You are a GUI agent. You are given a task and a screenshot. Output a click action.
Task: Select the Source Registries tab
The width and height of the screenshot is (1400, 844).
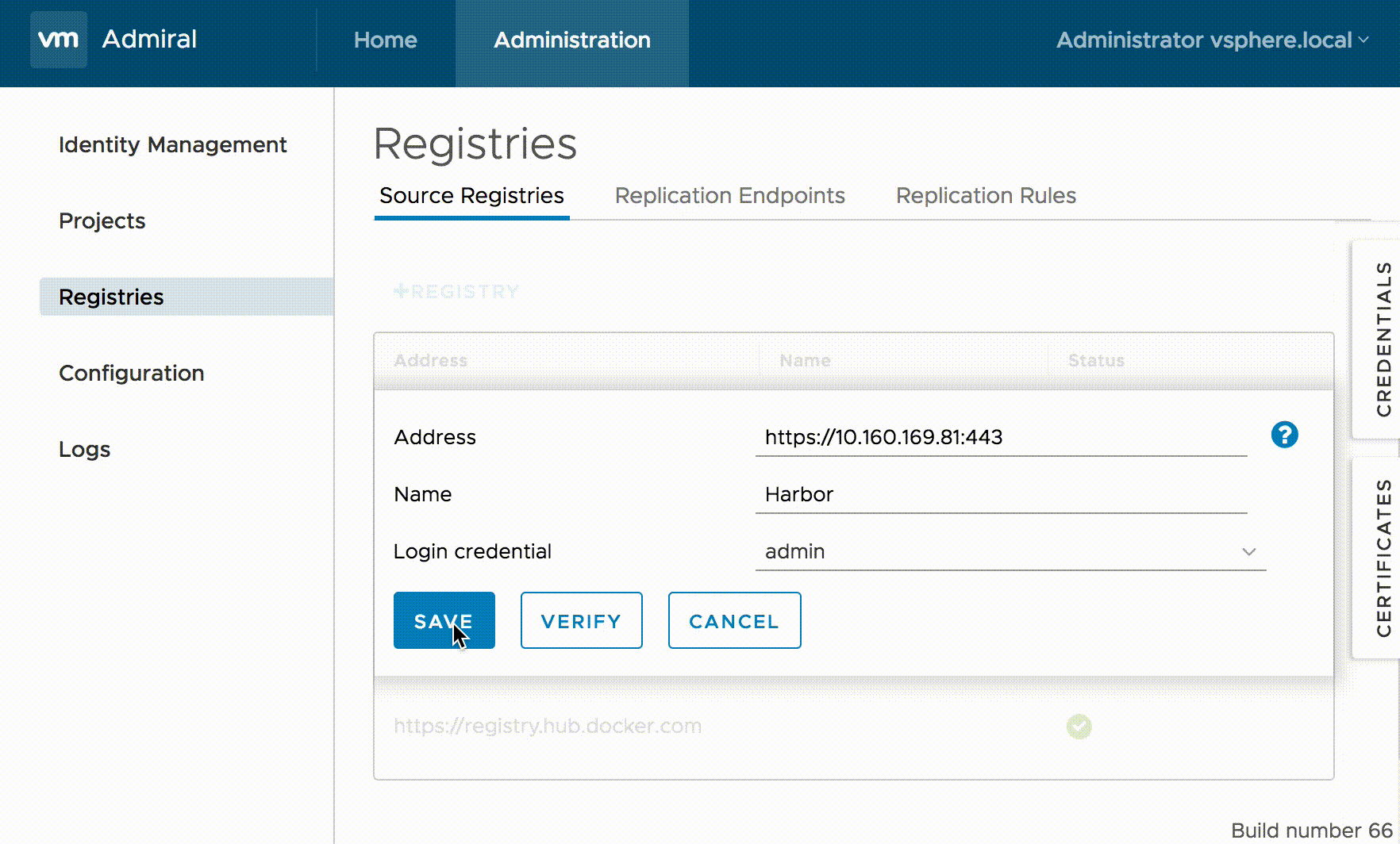coord(471,196)
